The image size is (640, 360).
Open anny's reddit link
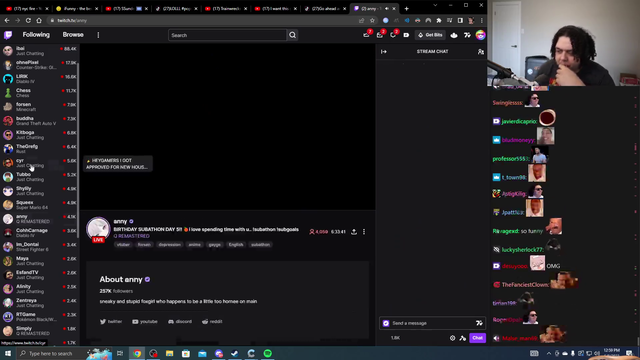[x=212, y=322]
